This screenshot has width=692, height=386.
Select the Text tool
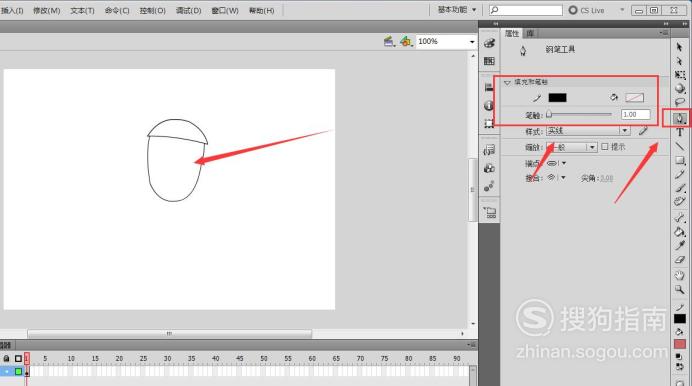[680, 132]
